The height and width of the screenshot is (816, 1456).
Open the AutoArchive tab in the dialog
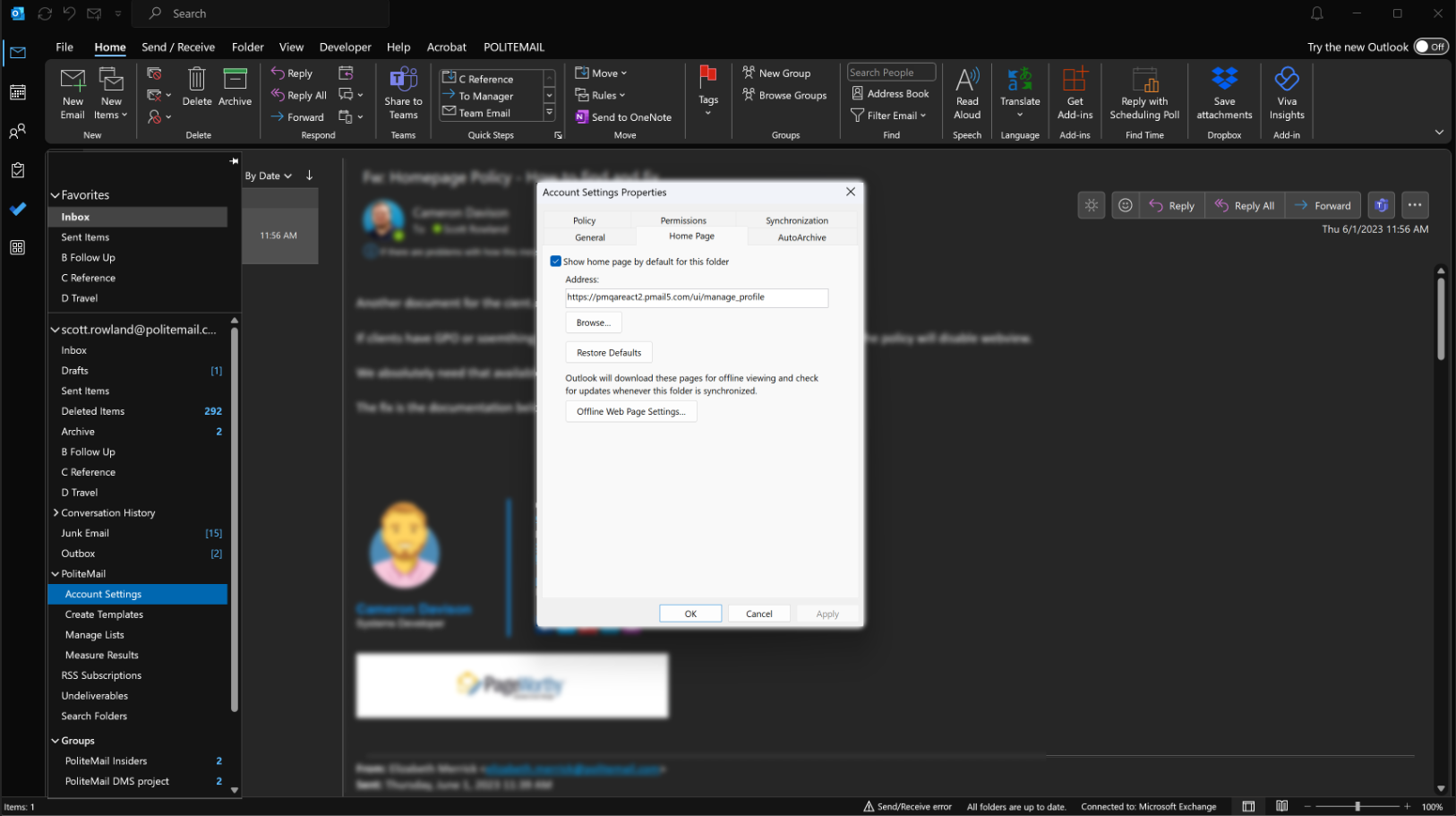(x=802, y=237)
